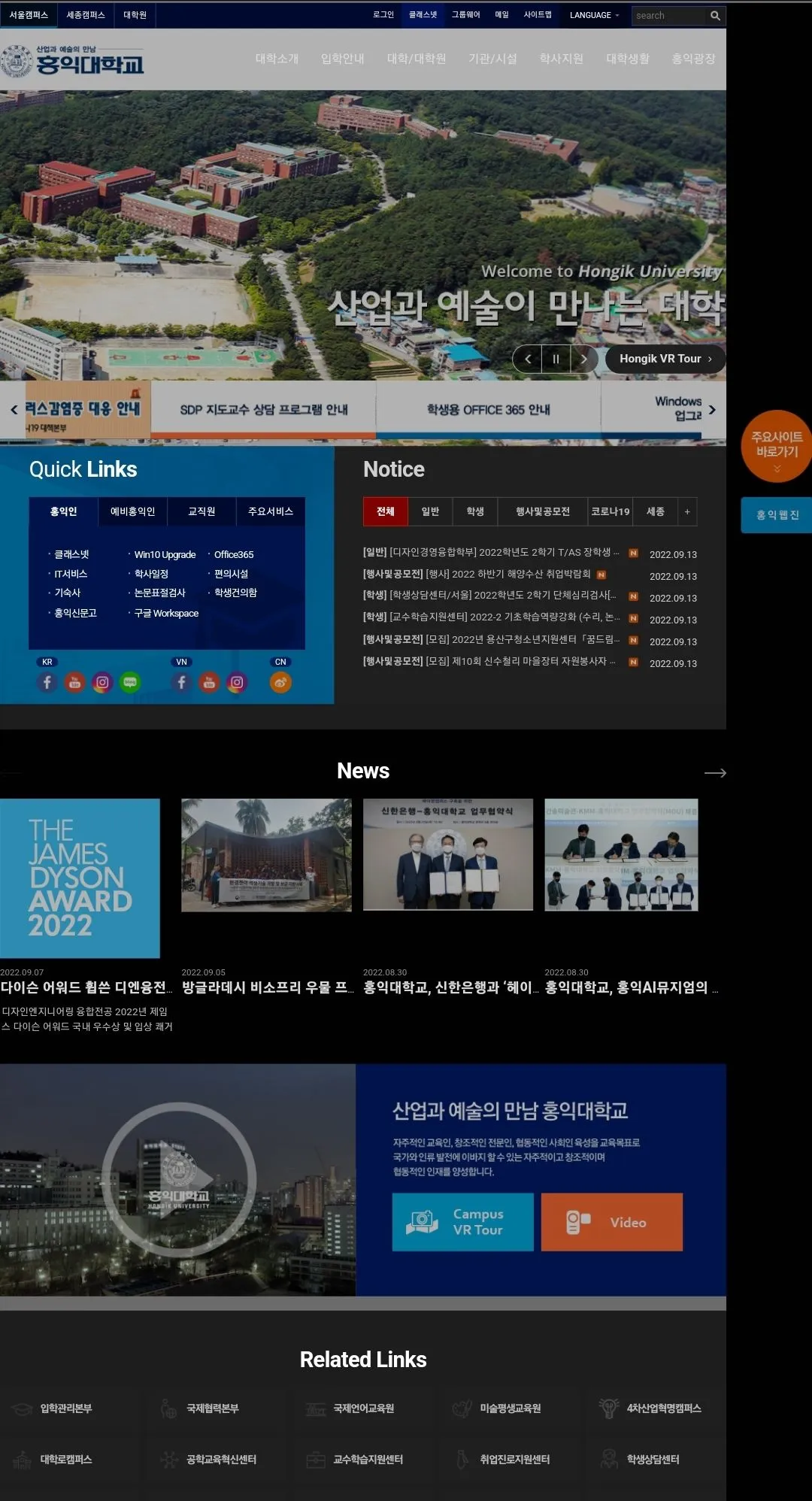Click the 공학교육혁신센터 icon
Image resolution: width=812 pixels, height=1501 pixels.
click(169, 1459)
